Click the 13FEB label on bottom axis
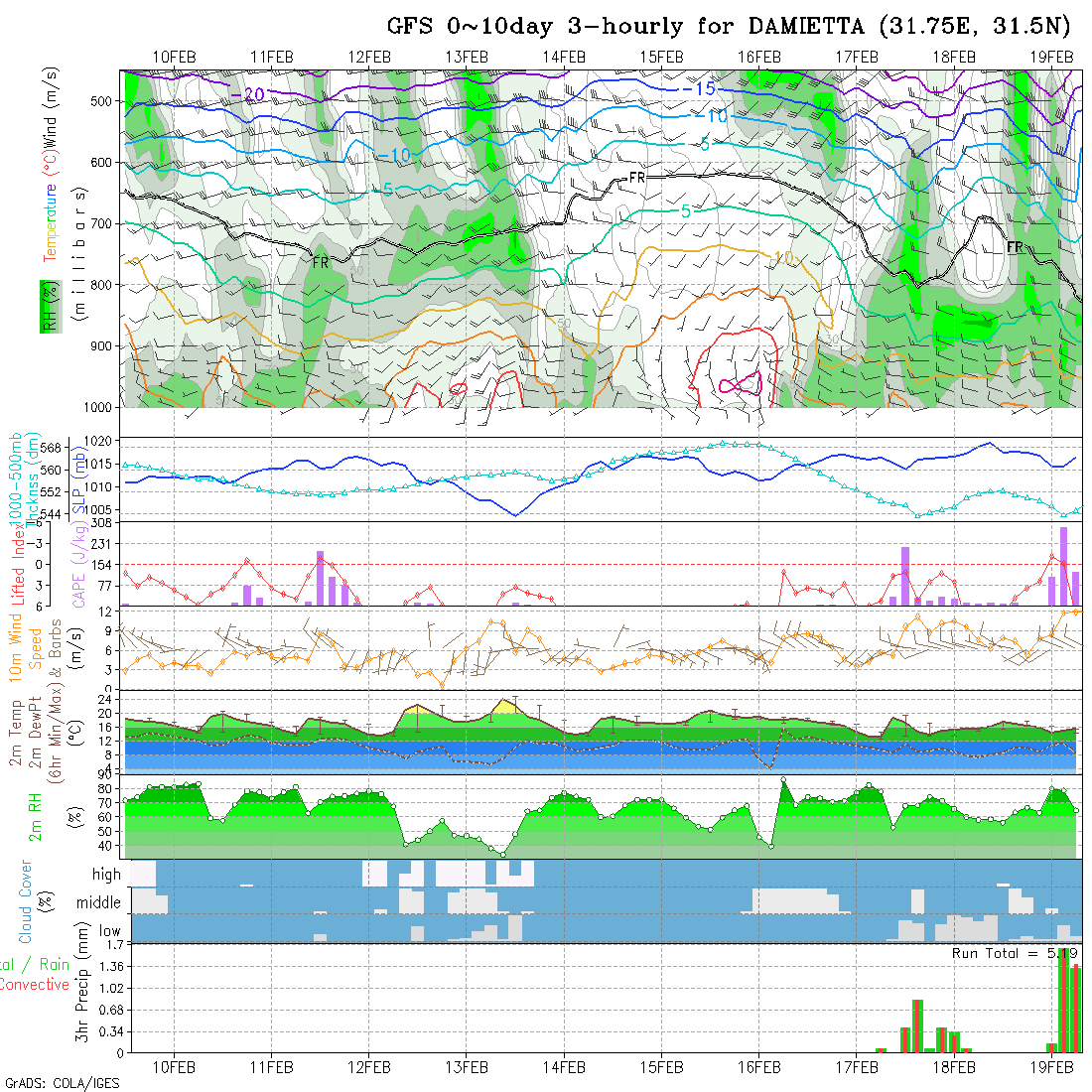 (x=467, y=1066)
